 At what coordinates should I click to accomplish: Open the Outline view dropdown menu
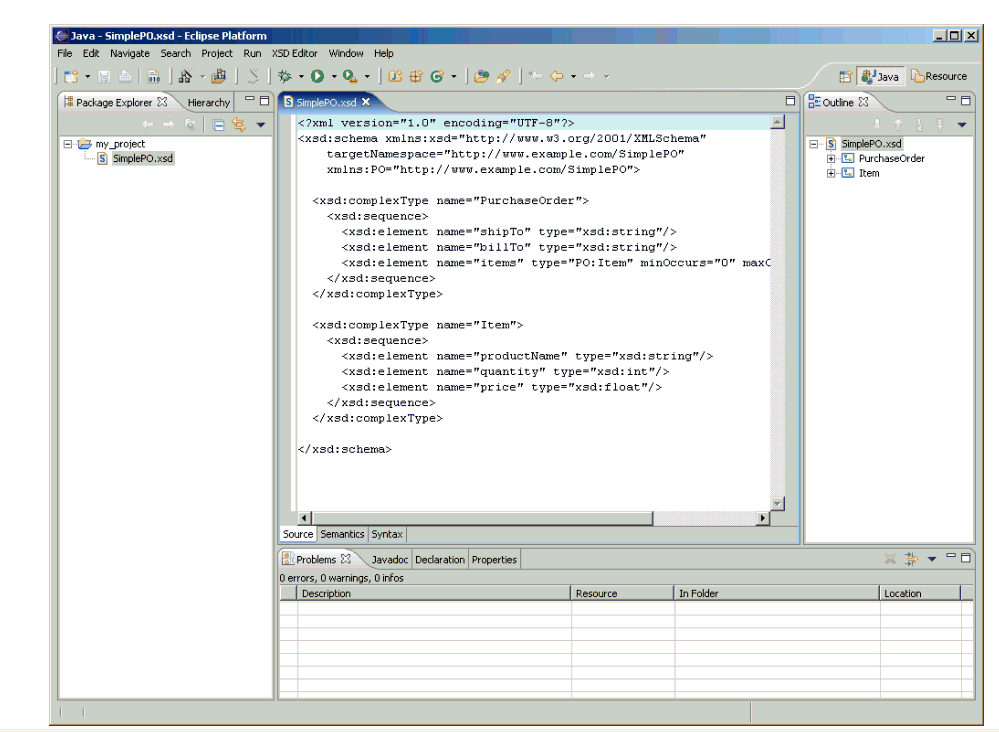tap(961, 125)
